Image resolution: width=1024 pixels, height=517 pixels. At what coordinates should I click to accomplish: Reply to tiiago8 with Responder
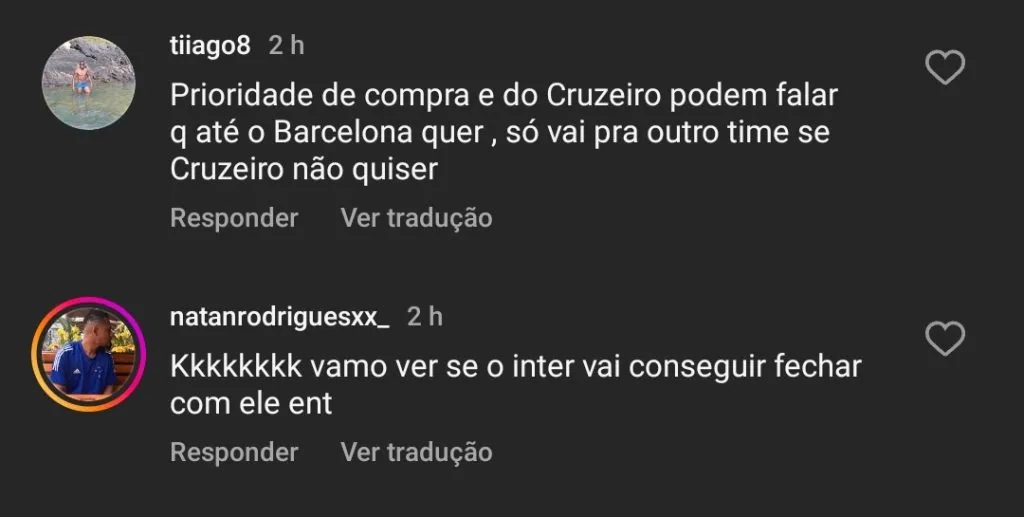(x=234, y=217)
